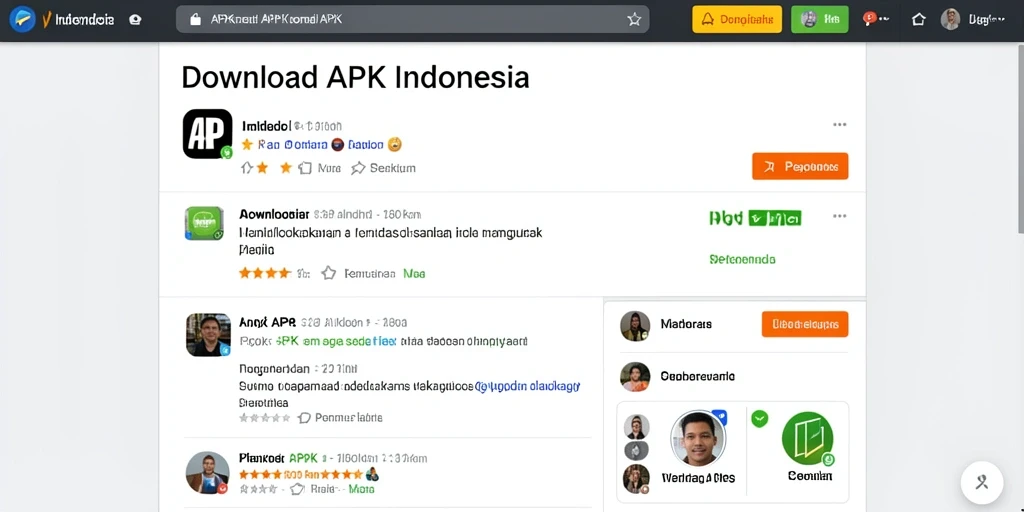Click the lock icon in address bar
1024x512 pixels.
pyautogui.click(x=195, y=20)
